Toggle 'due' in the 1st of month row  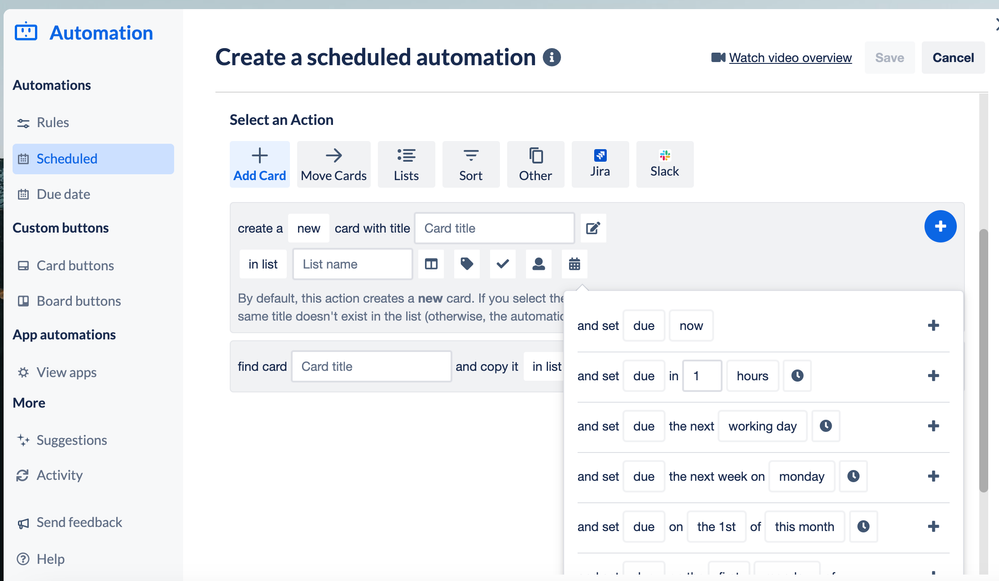click(643, 527)
